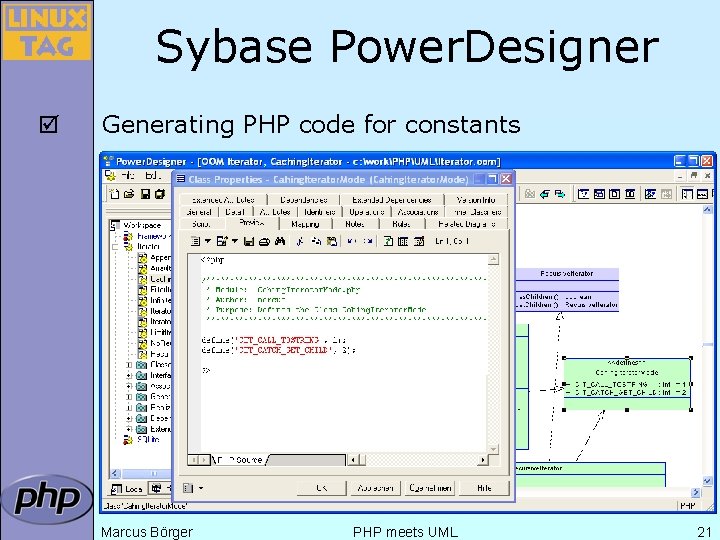Image resolution: width=720 pixels, height=540 pixels.
Task: Click the Select generation targets icon
Action: (x=403, y=242)
